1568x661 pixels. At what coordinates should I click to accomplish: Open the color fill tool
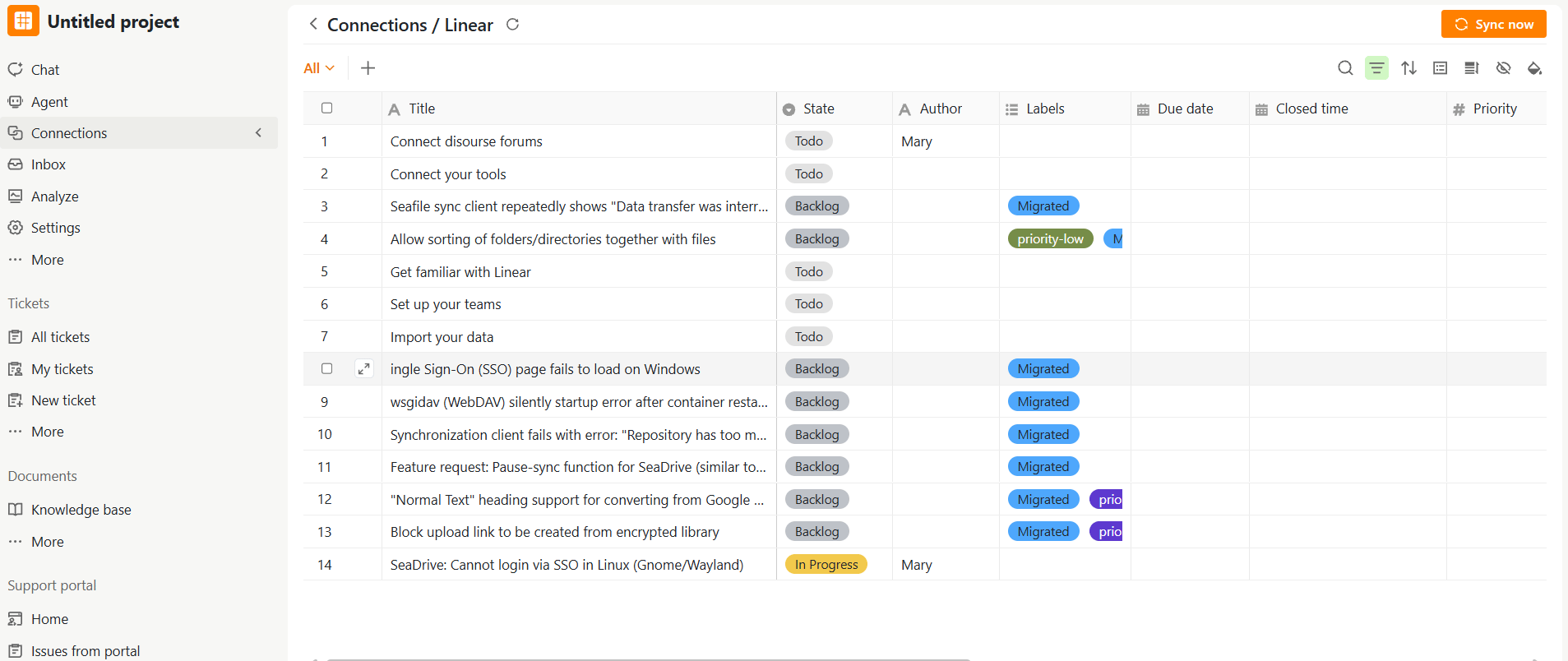(1534, 68)
